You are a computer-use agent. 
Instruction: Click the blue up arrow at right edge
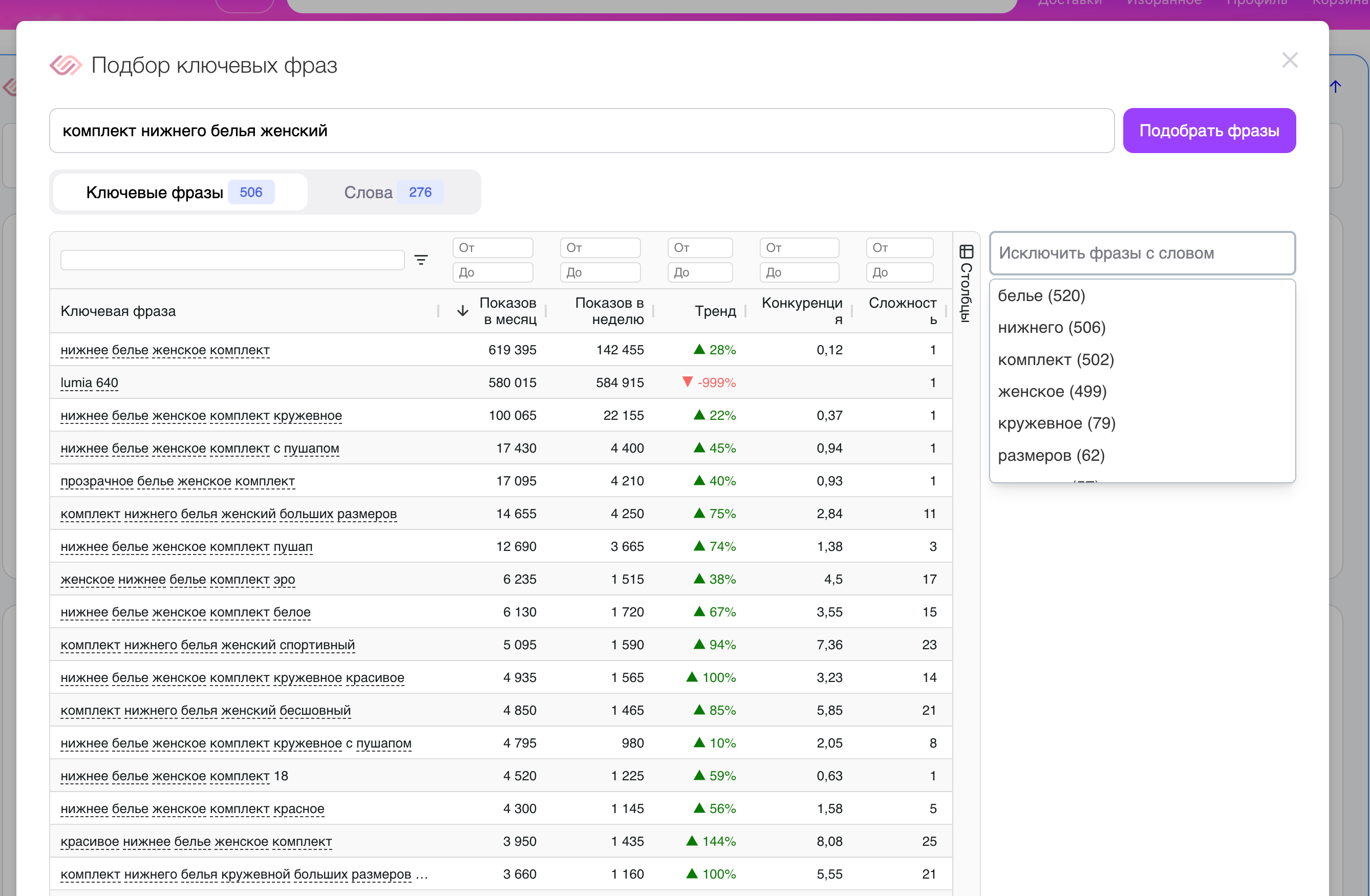[1336, 87]
